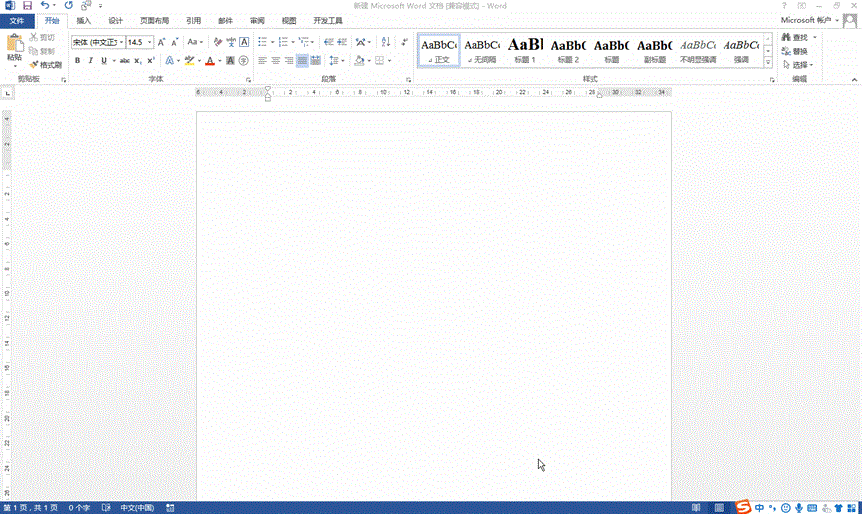Click the Save icon in the quick access toolbar
The image size is (862, 514).
(27, 6)
